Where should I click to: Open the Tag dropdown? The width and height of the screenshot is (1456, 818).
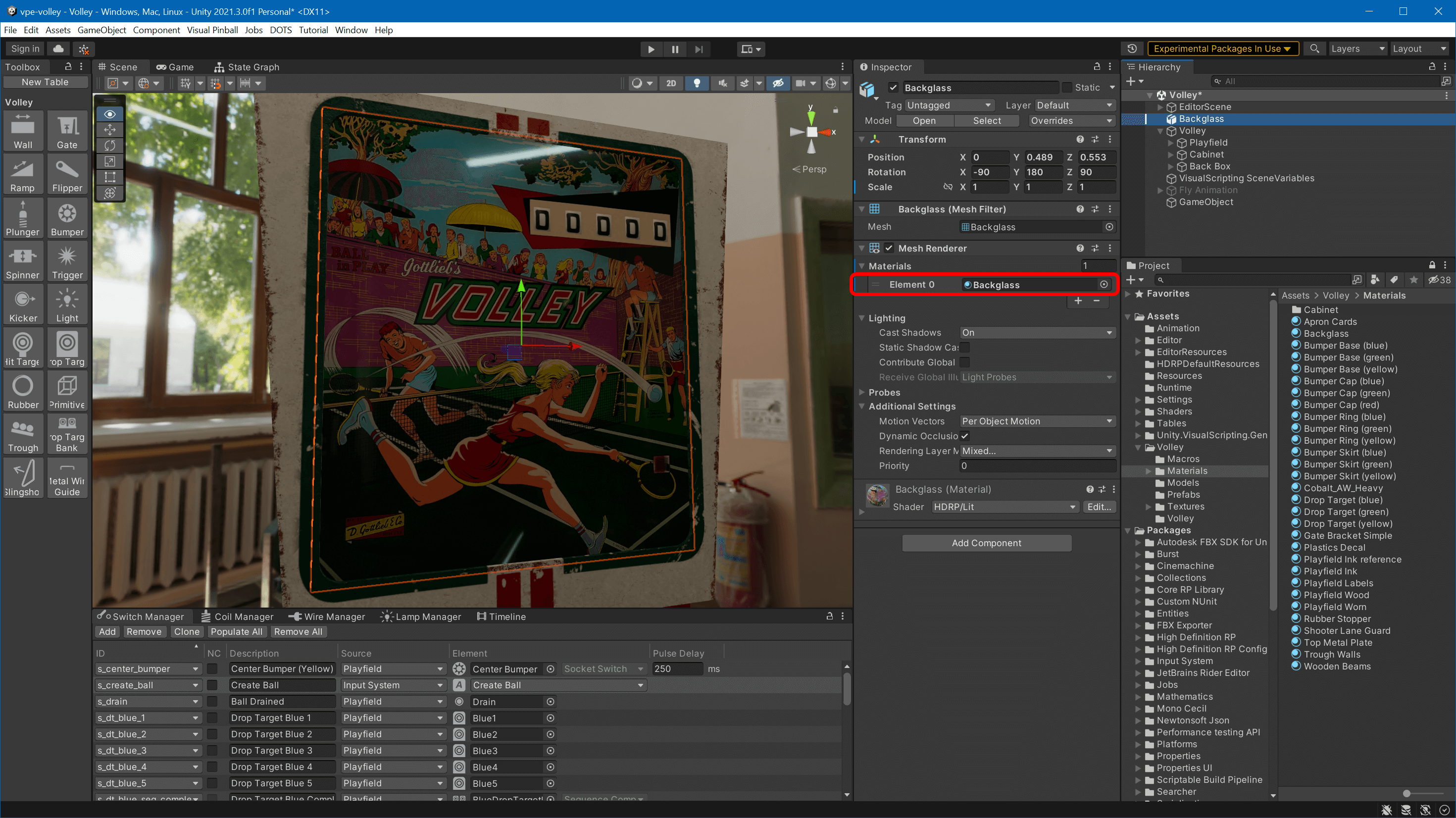click(949, 105)
